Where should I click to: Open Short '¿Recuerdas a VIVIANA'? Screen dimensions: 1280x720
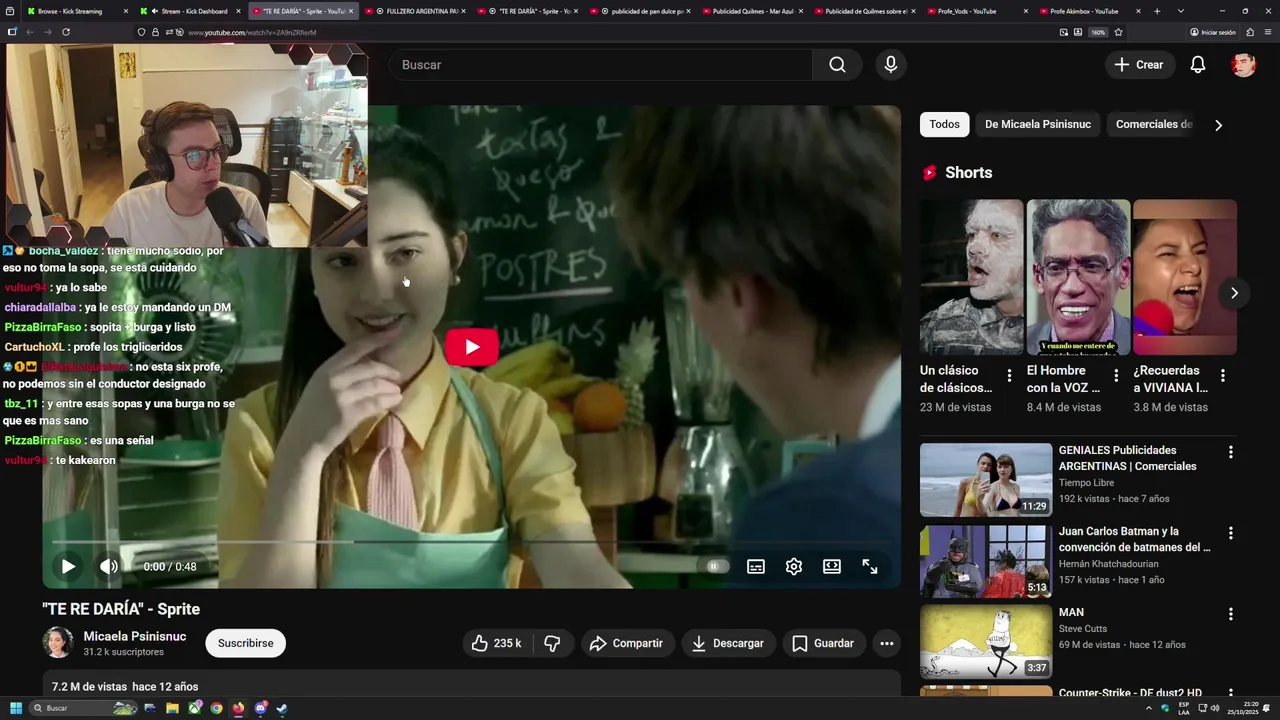[x=1185, y=277]
